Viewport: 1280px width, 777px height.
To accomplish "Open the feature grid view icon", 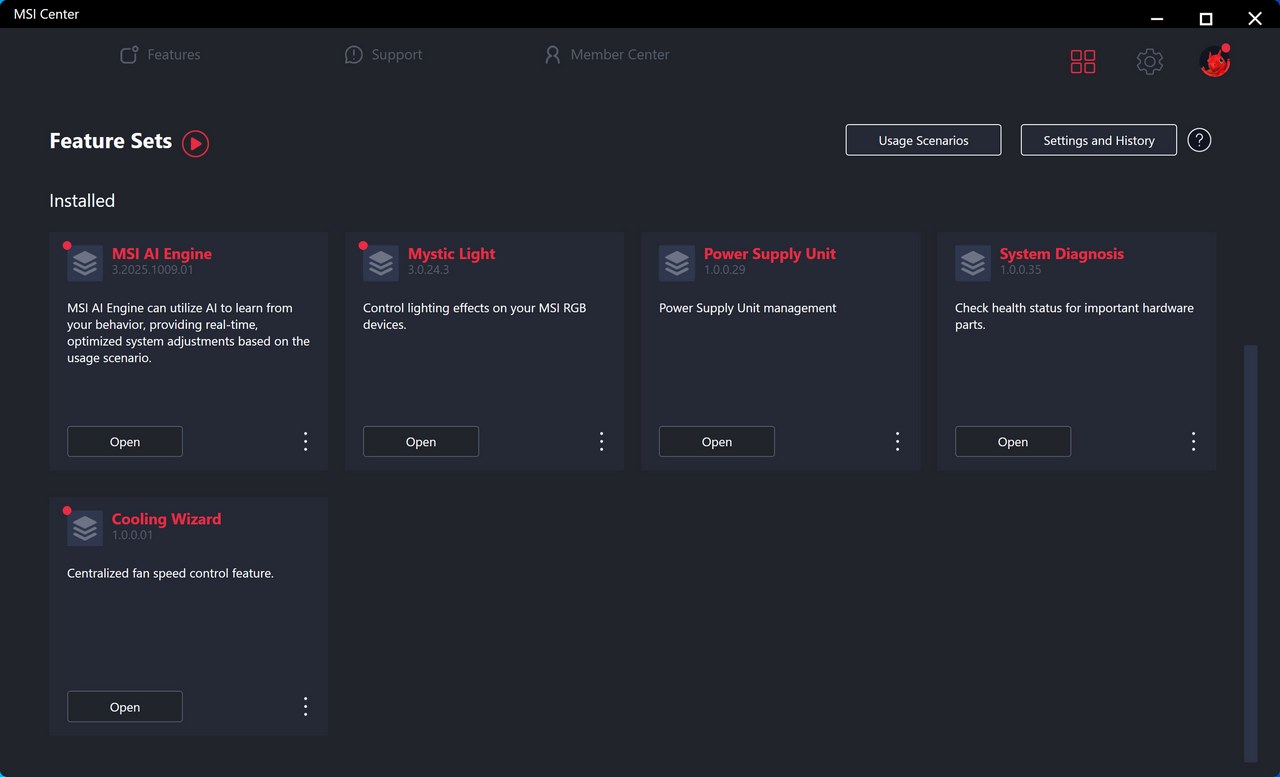I will tap(1082, 62).
